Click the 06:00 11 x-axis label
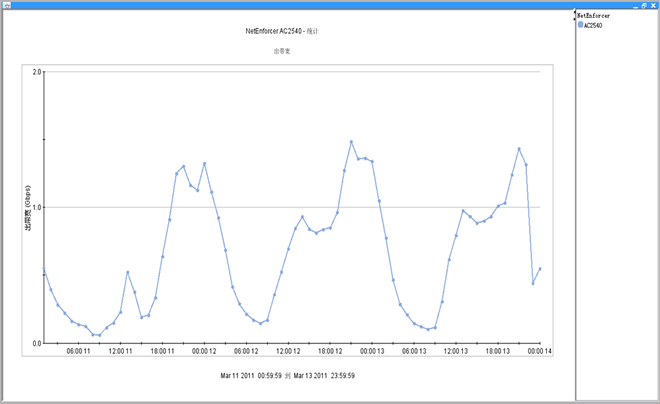This screenshot has width=660, height=404. tap(79, 351)
